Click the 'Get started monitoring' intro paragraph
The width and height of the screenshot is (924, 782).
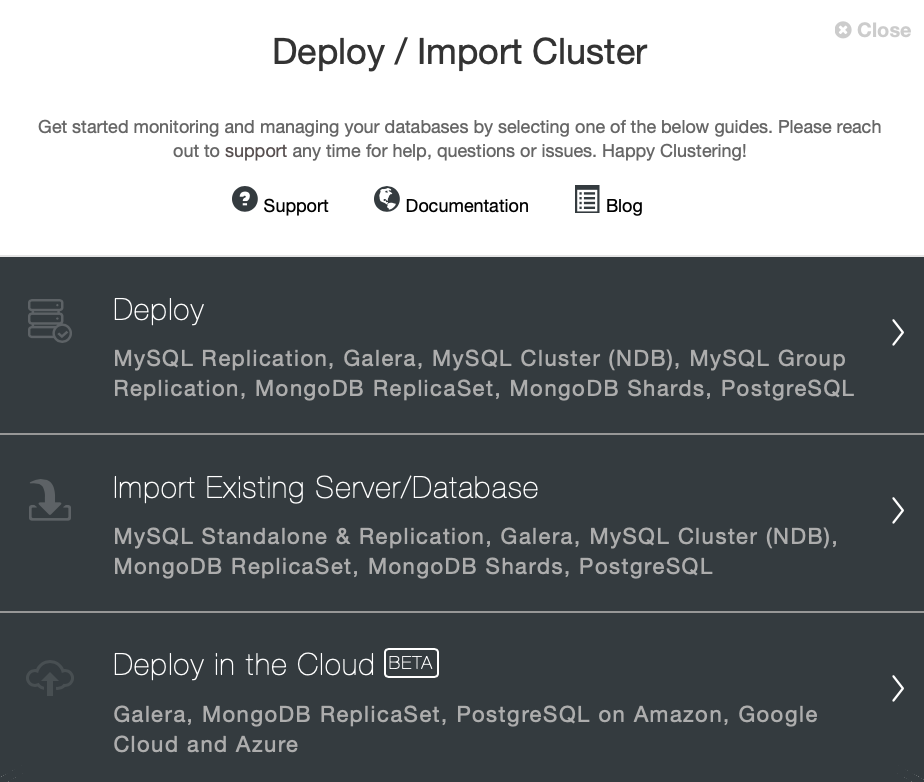(x=460, y=139)
